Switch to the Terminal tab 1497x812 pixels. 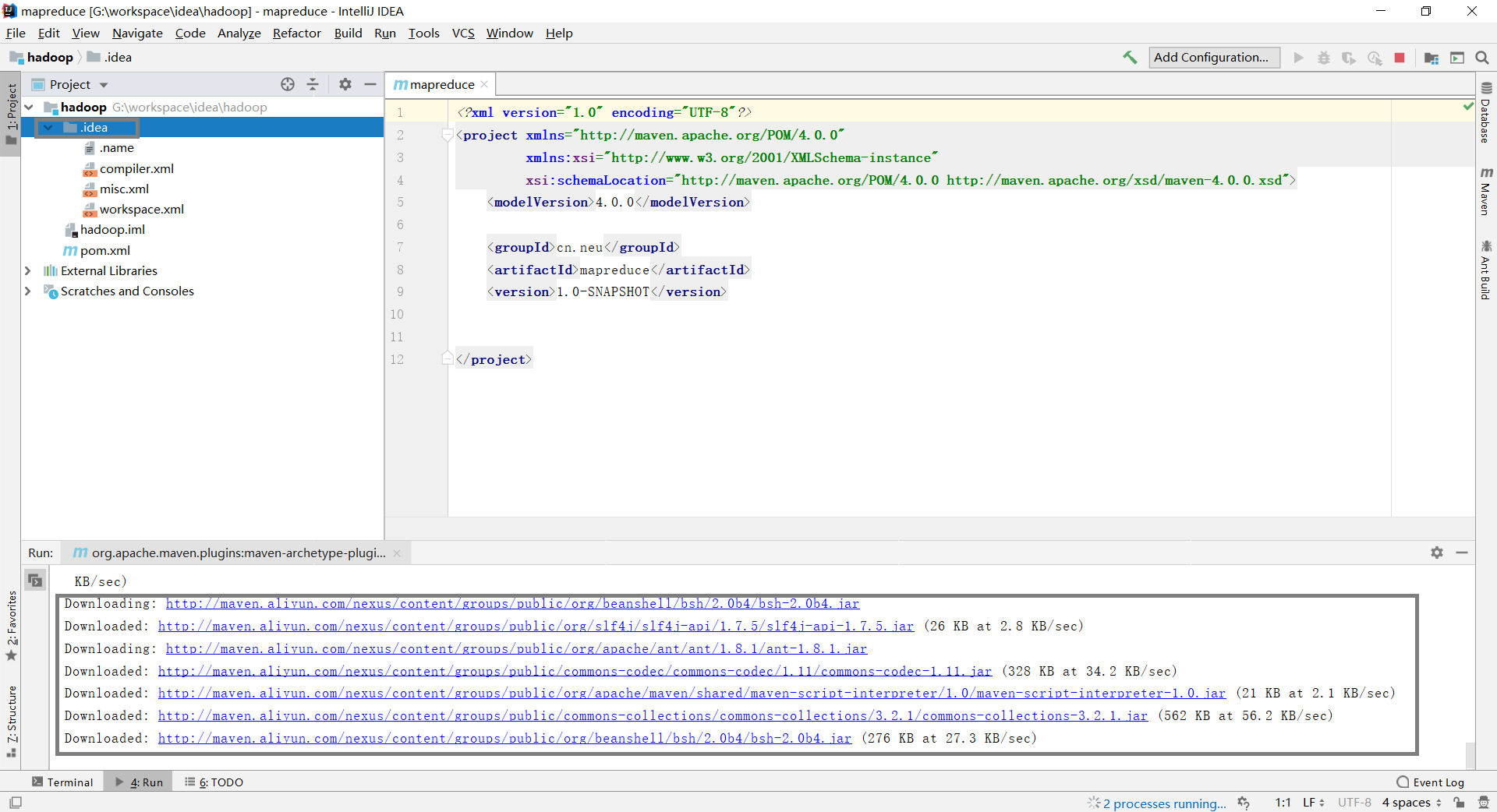pos(62,782)
